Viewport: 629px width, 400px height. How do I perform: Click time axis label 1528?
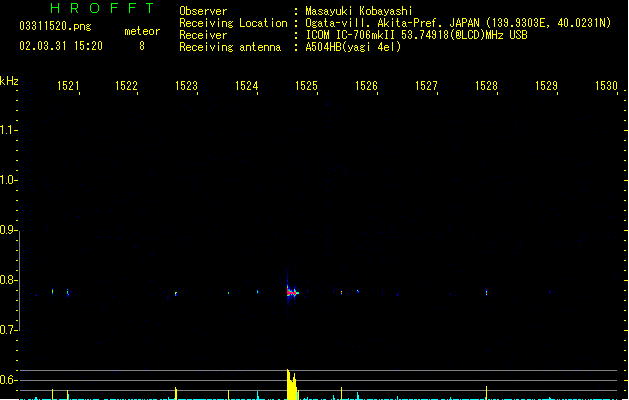487,86
